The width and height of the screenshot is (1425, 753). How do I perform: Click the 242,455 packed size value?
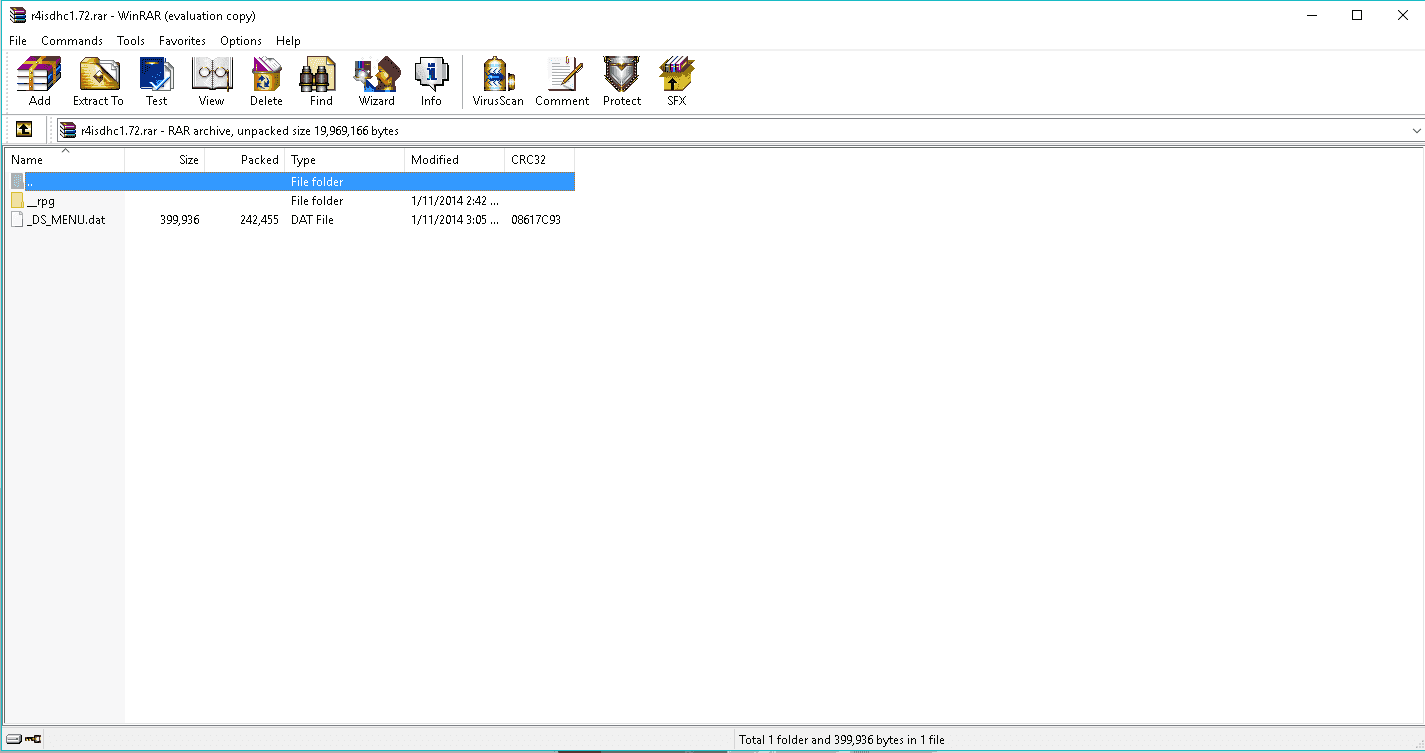pos(259,220)
